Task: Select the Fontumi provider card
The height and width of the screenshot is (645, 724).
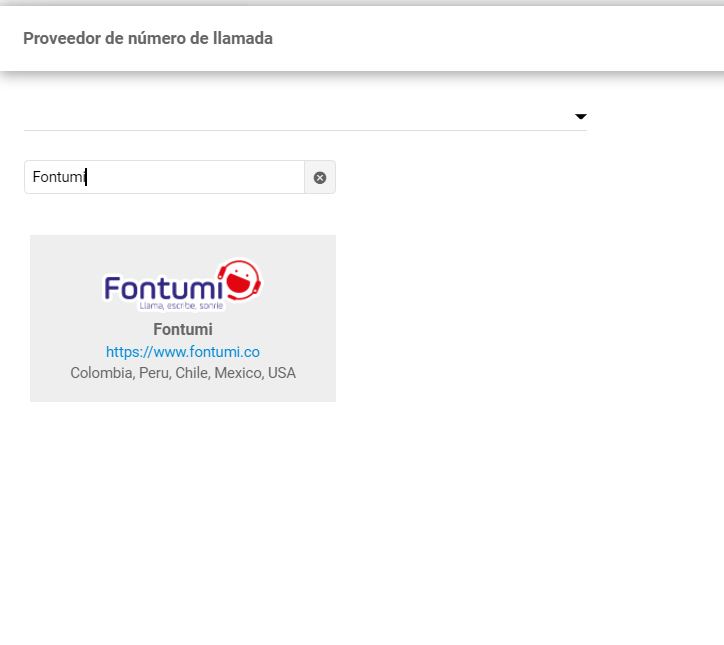Action: 183,318
